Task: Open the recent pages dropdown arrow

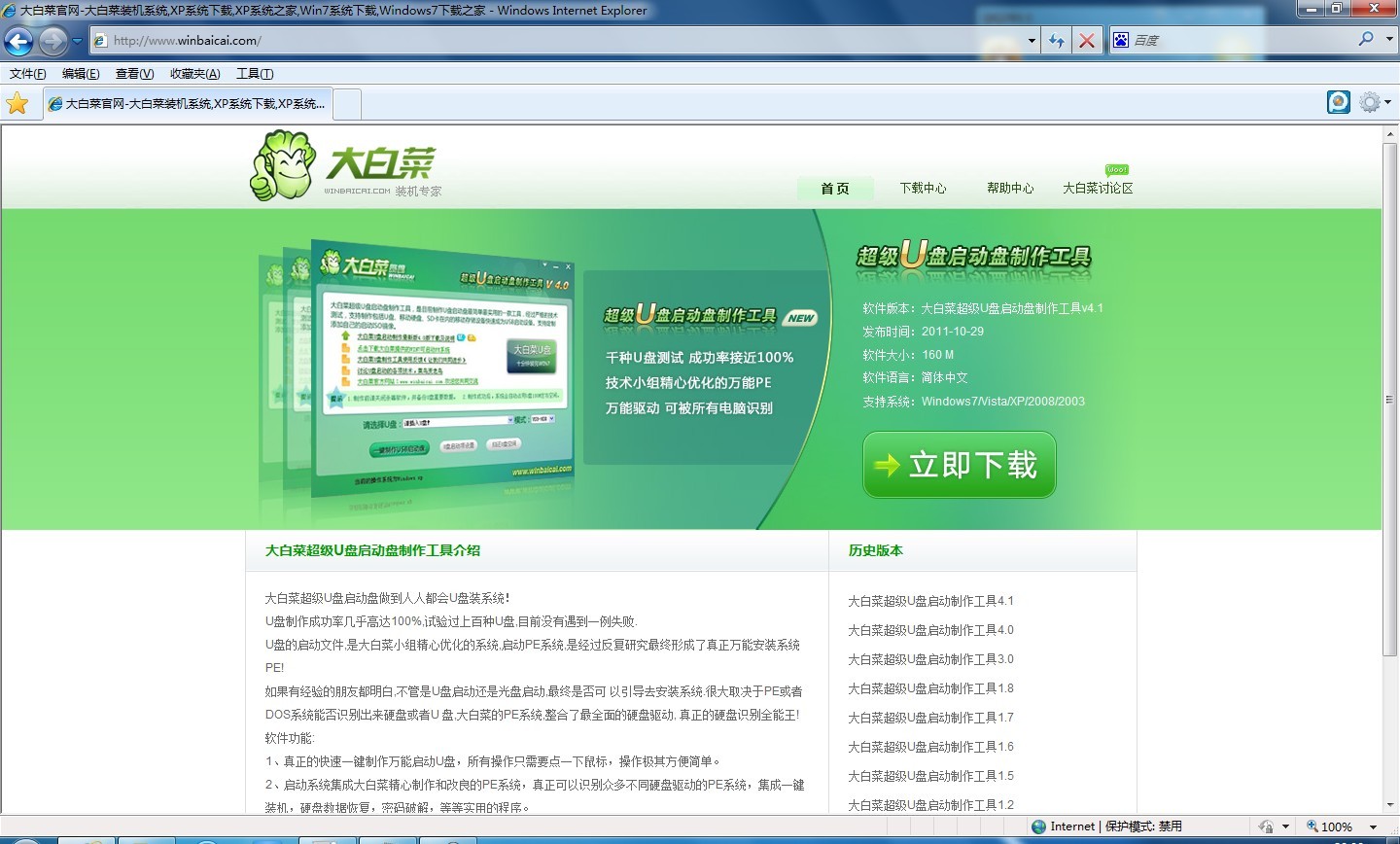Action: 78,41
